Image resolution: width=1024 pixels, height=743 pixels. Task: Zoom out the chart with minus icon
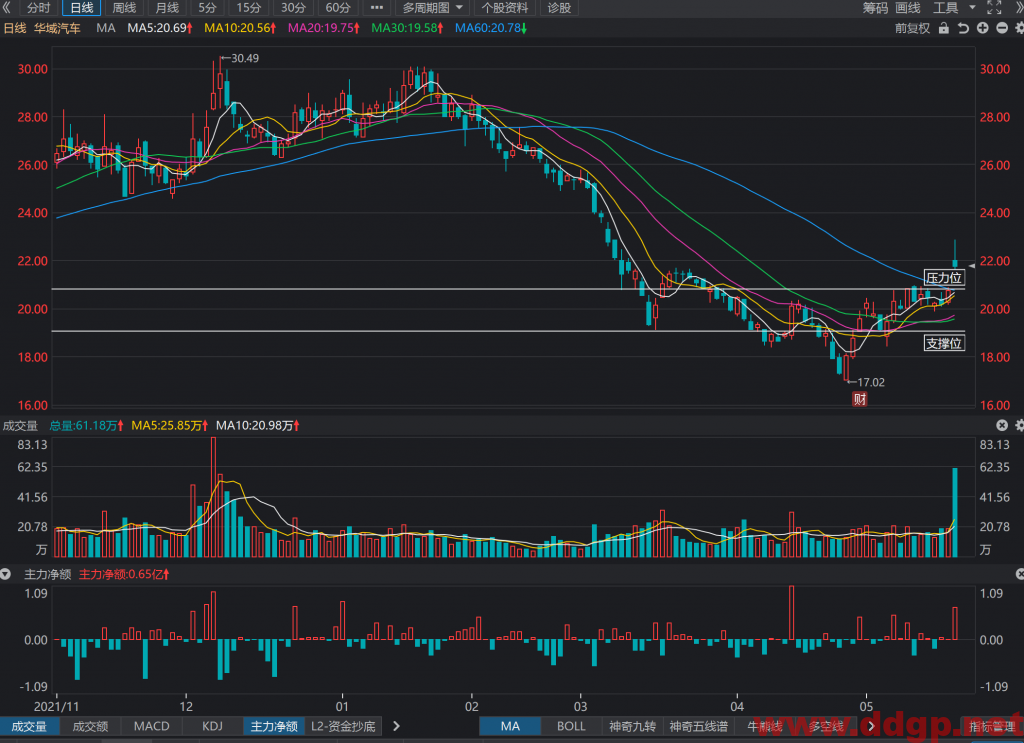tap(1002, 28)
